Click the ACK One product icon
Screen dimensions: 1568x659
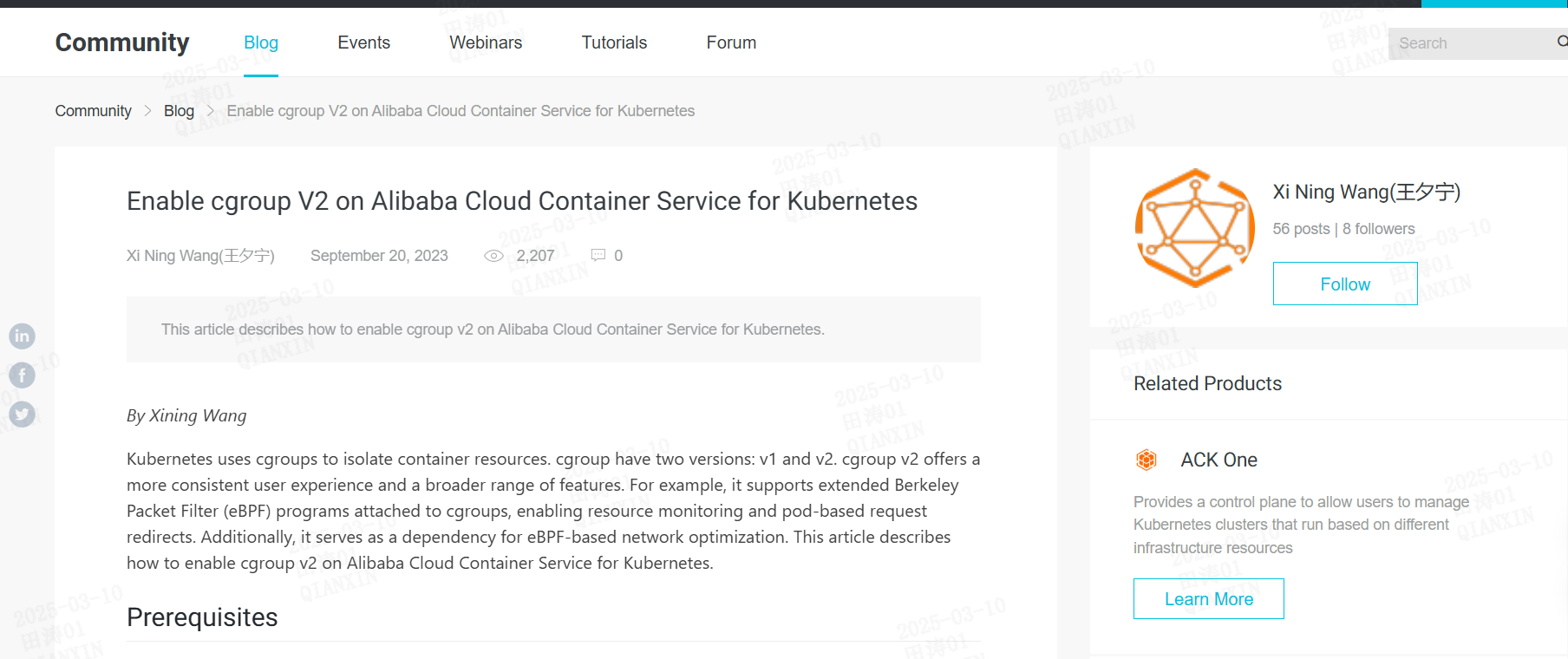[x=1147, y=460]
